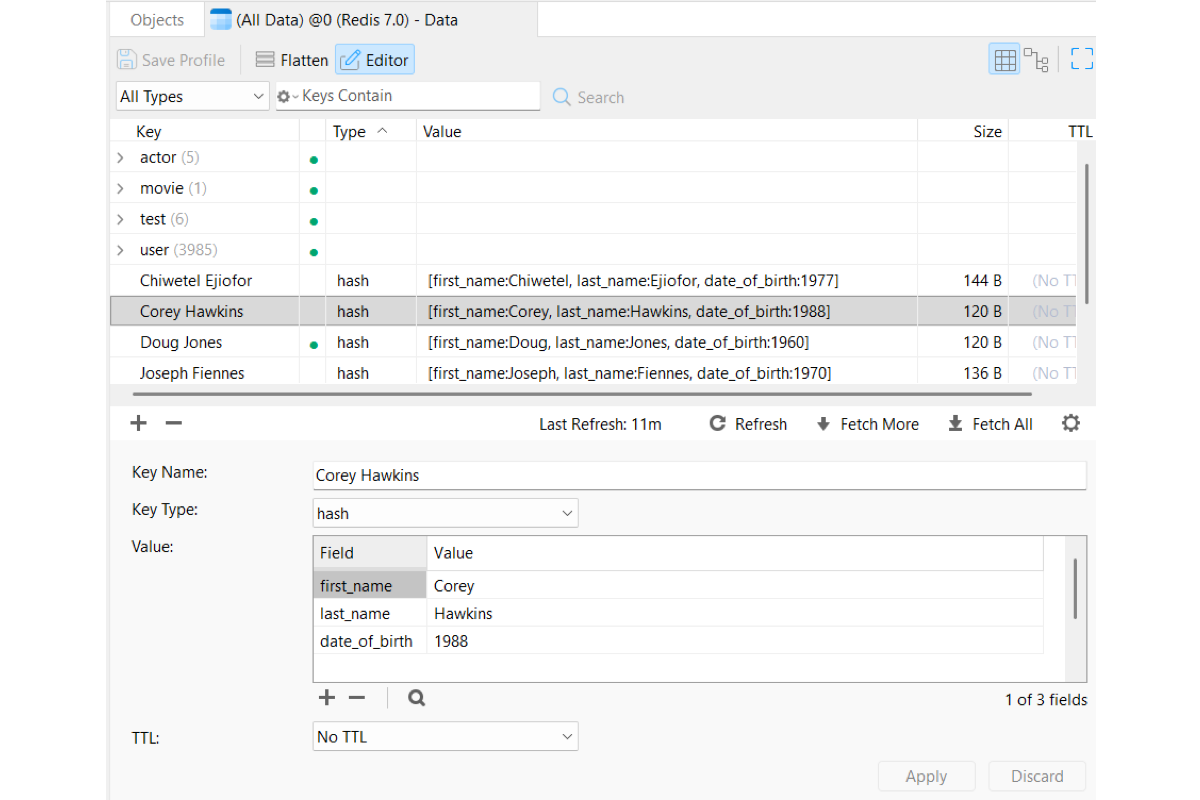Add a hash field with plus icon

(x=326, y=698)
